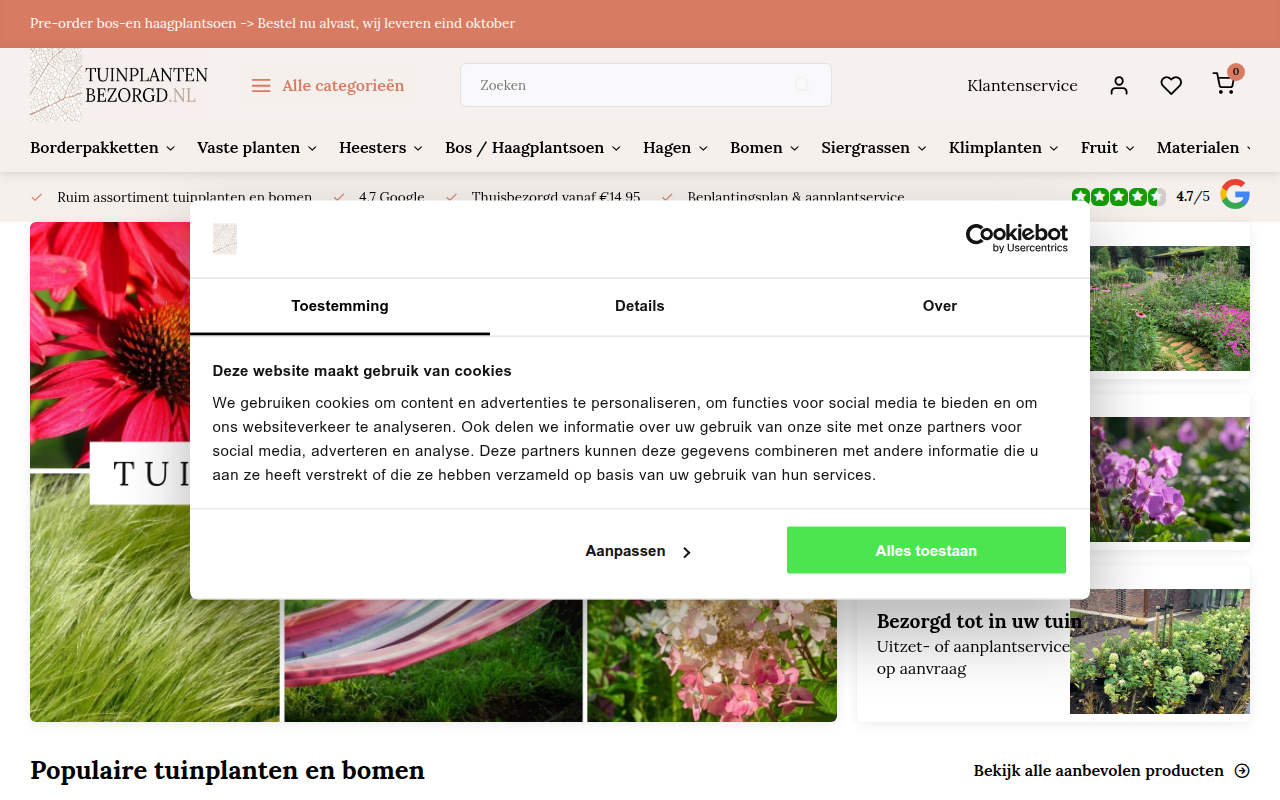Click the hydrangea planting thumbnail image
Screen dimensions: 1280x800
click(x=1160, y=651)
